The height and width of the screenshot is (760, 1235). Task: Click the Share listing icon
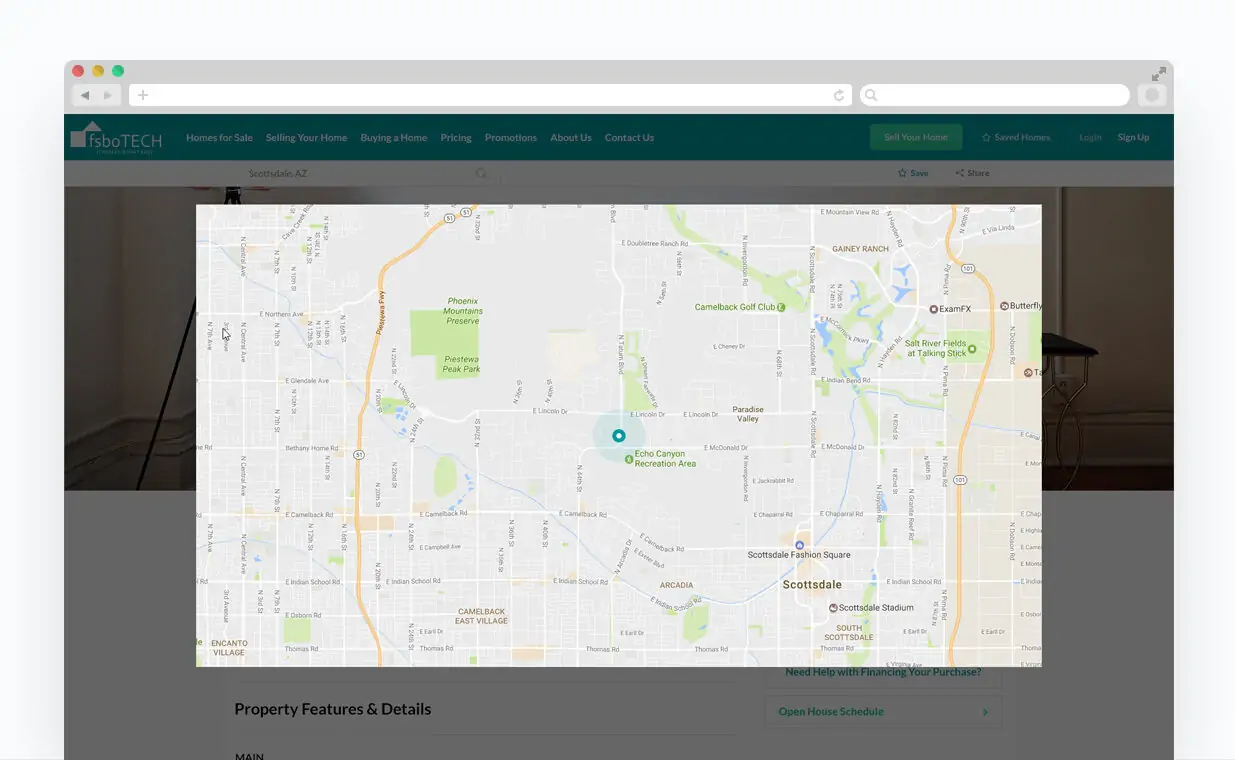pyautogui.click(x=960, y=173)
